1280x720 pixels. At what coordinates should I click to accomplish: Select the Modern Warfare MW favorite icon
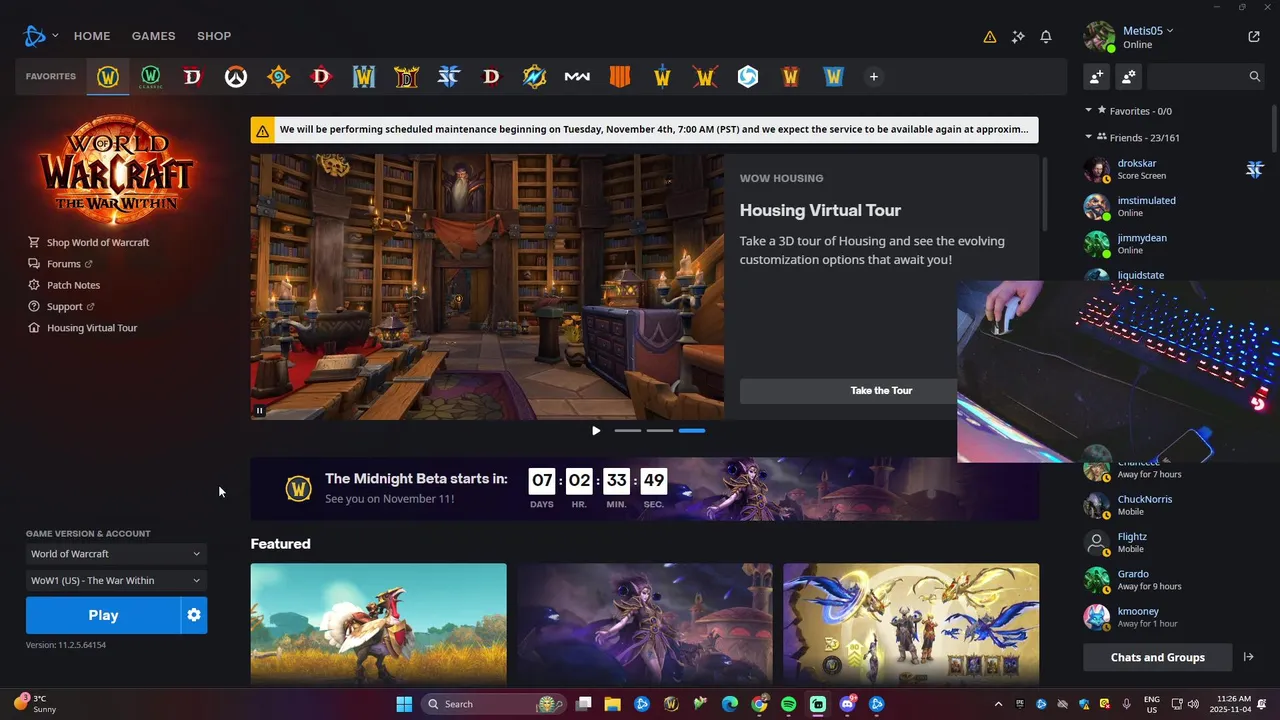[x=577, y=77]
